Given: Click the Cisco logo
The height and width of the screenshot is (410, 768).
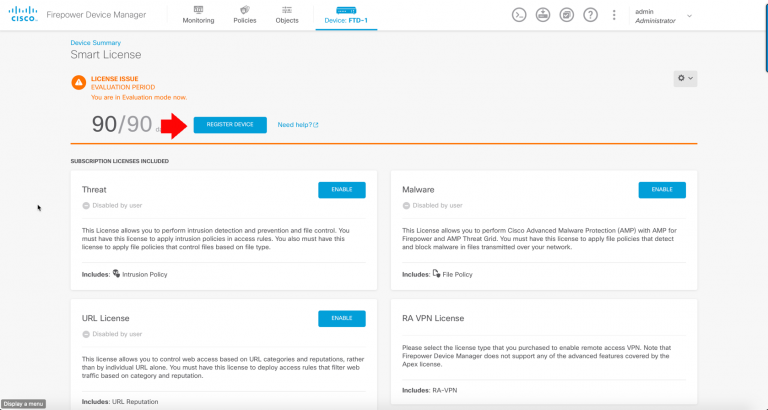Looking at the screenshot, I should (23, 14).
